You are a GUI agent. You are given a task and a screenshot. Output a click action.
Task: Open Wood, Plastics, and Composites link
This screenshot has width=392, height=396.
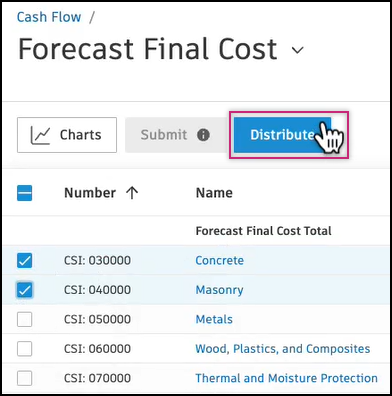pos(283,349)
